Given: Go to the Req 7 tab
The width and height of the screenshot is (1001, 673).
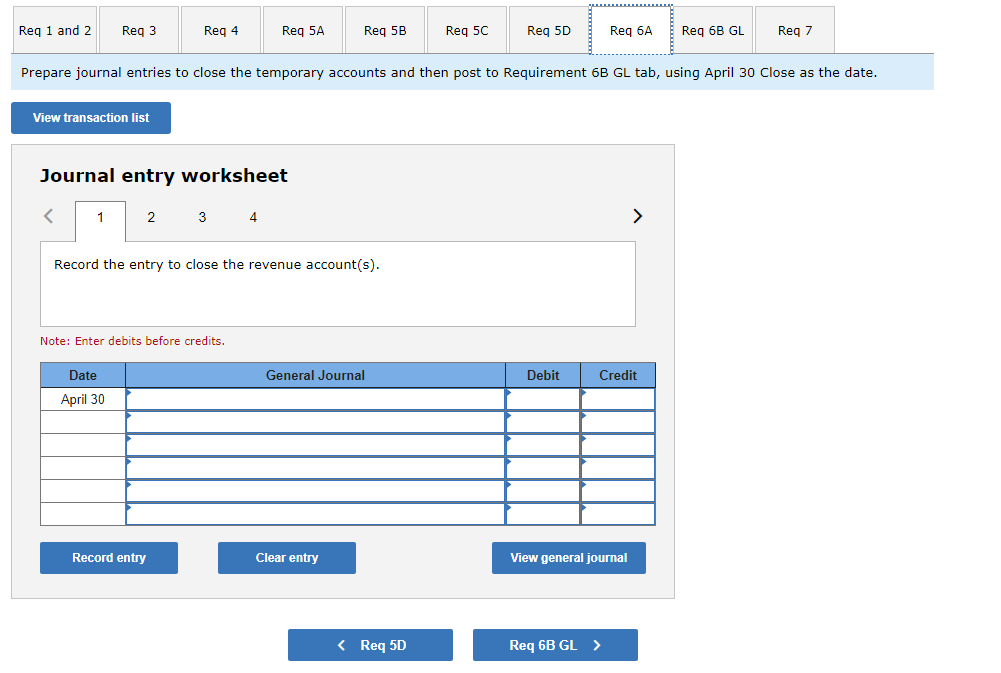Looking at the screenshot, I should tap(795, 30).
